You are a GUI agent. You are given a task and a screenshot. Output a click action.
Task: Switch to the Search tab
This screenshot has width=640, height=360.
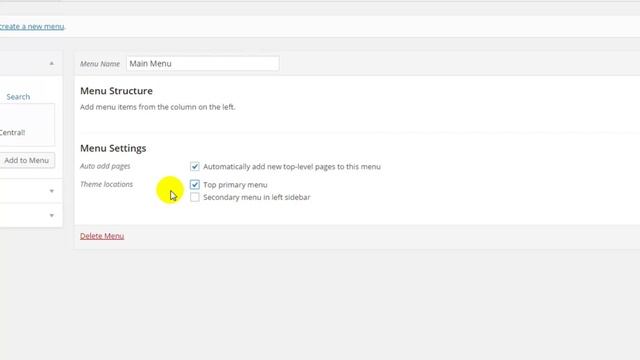pyautogui.click(x=18, y=97)
